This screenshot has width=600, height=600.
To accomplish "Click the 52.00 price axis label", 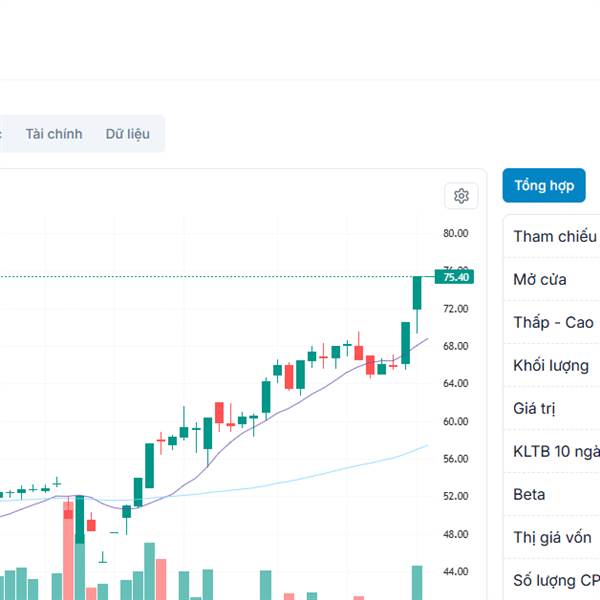I will [455, 496].
